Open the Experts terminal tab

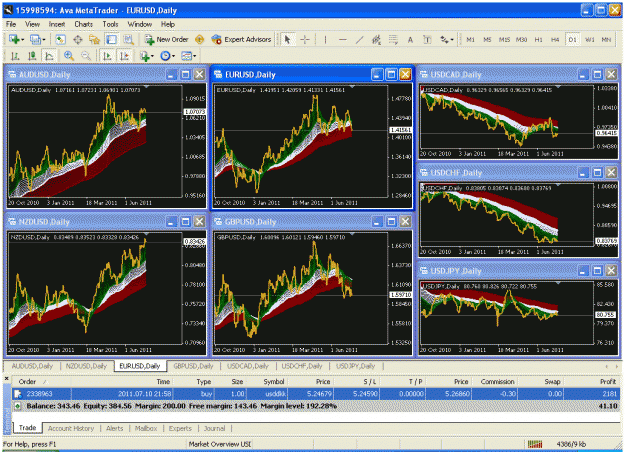coord(180,428)
